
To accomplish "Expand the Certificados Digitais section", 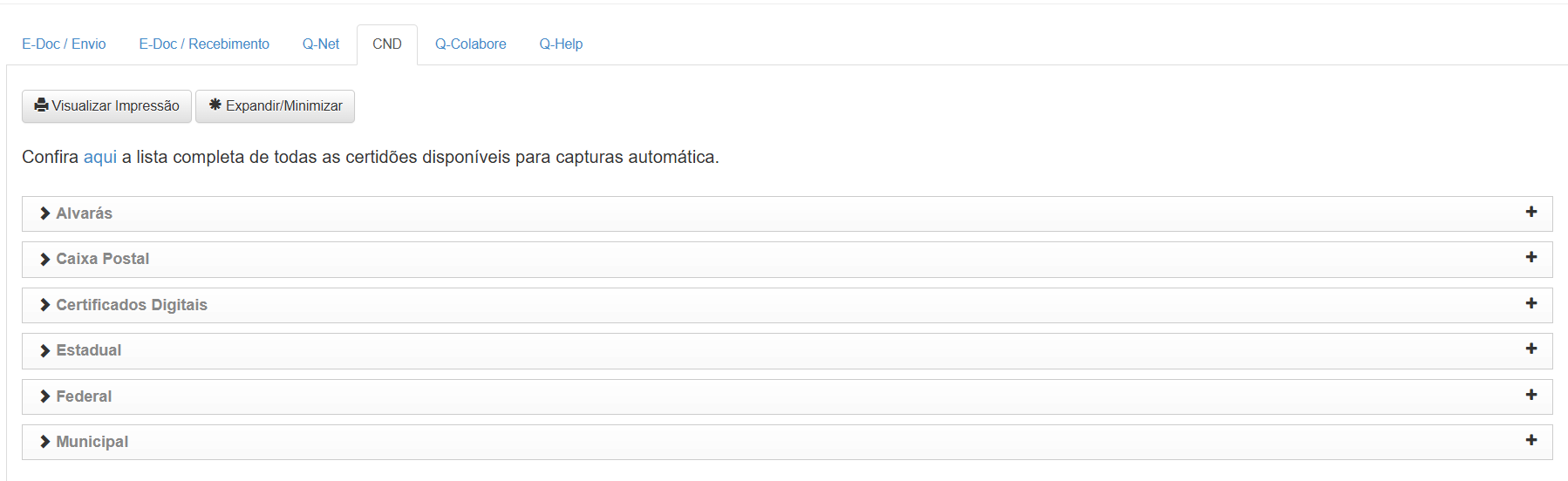I will [x=787, y=305].
